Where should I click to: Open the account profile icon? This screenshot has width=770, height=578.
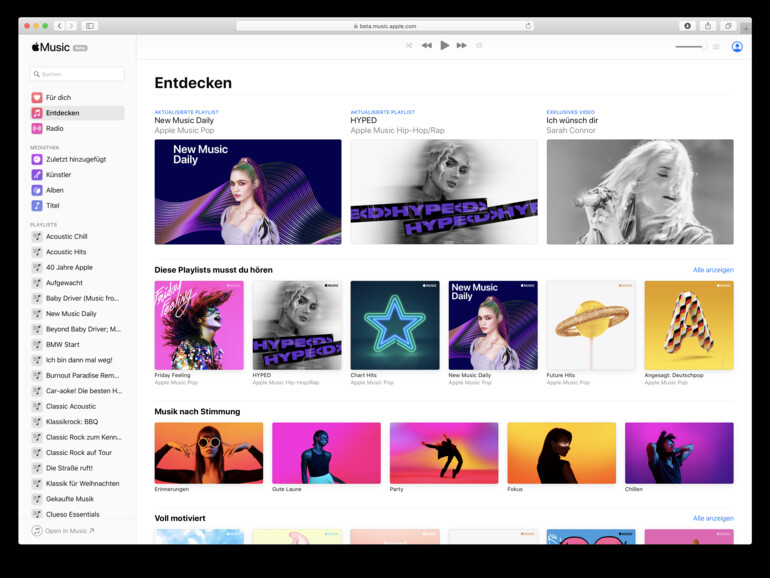pos(737,47)
